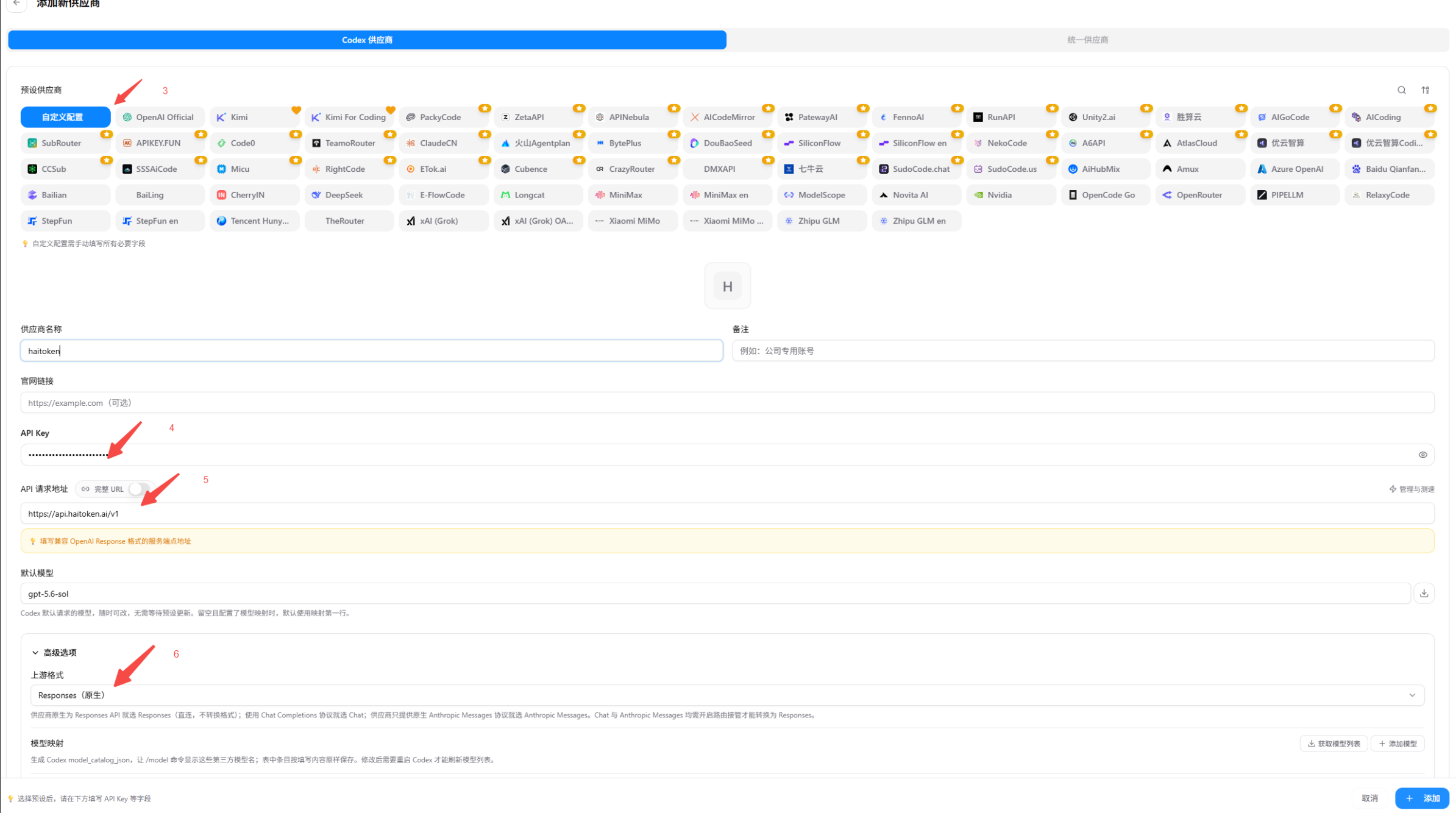The image size is (1456, 813).
Task: Select the DMXAPI preset
Action: pos(728,169)
